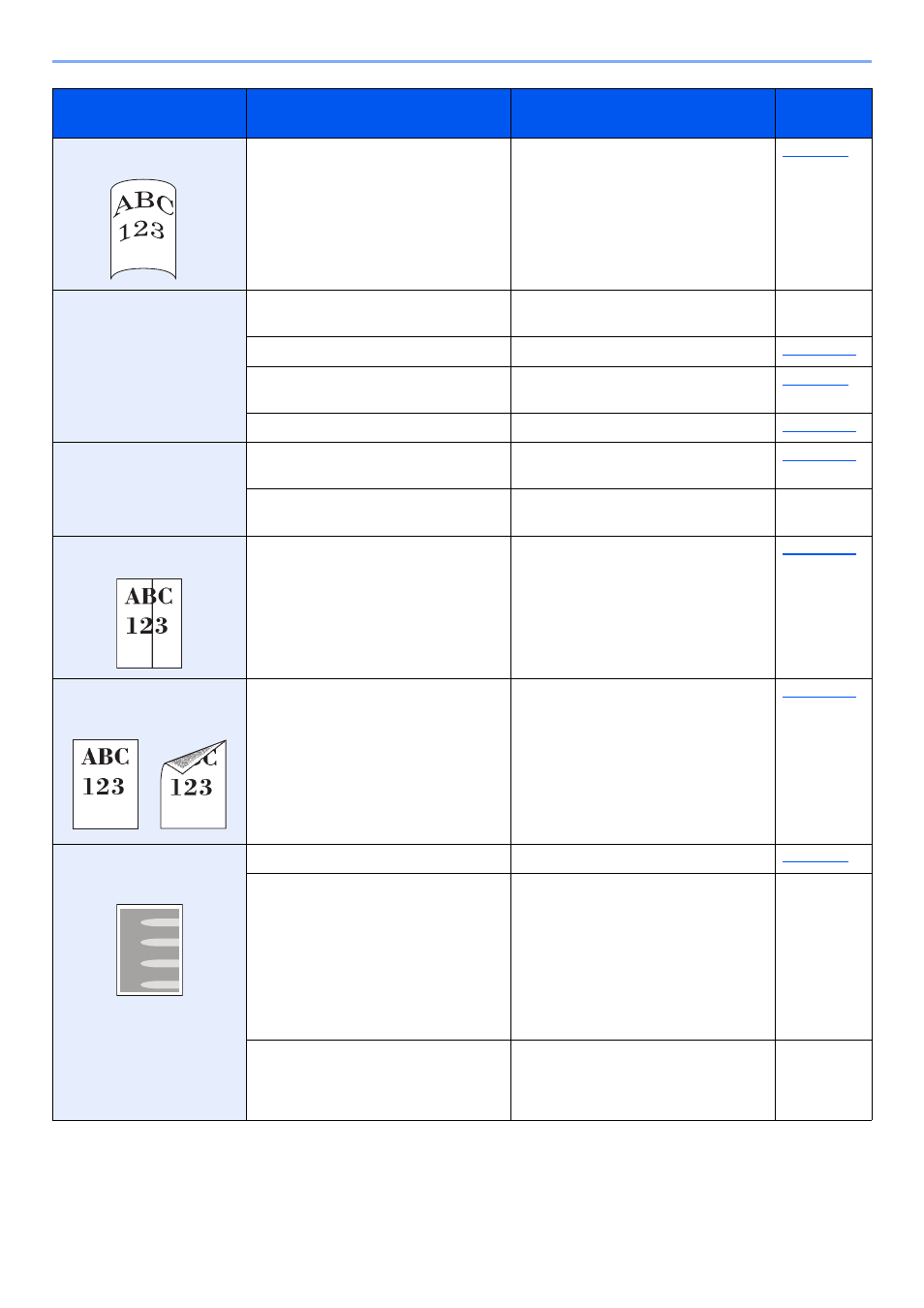Open the reference link in the curled paper row
Image resolution: width=924 pixels, height=1308 pixels.
click(x=816, y=155)
